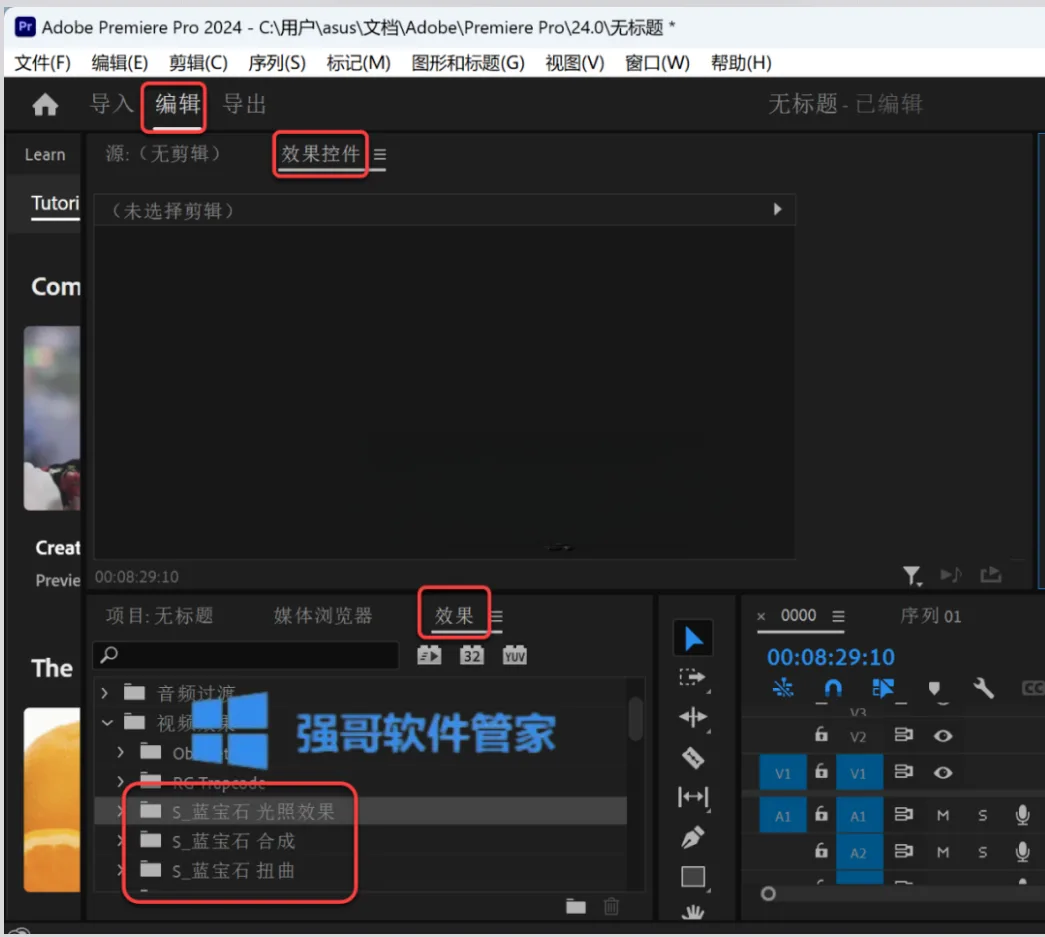Select the Selection arrow tool
The image size is (1045, 937).
point(693,638)
